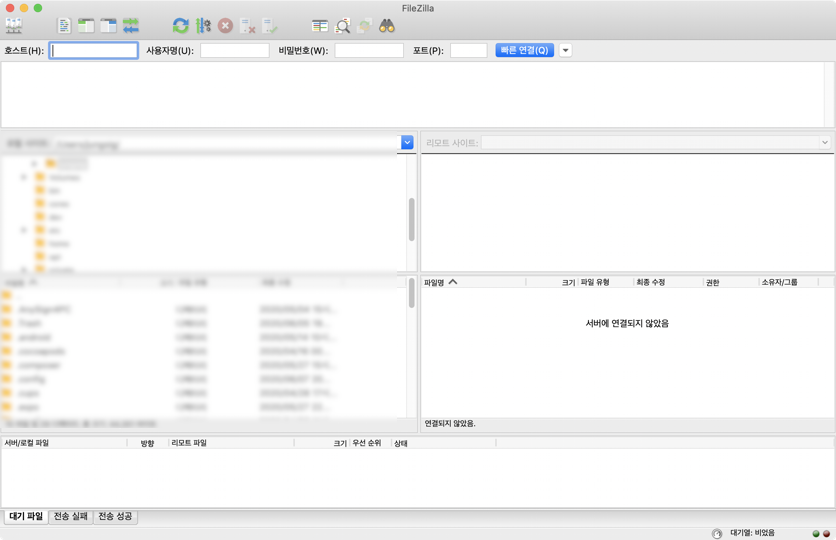Toggle the message log display
The height and width of the screenshot is (540, 836).
click(64, 26)
